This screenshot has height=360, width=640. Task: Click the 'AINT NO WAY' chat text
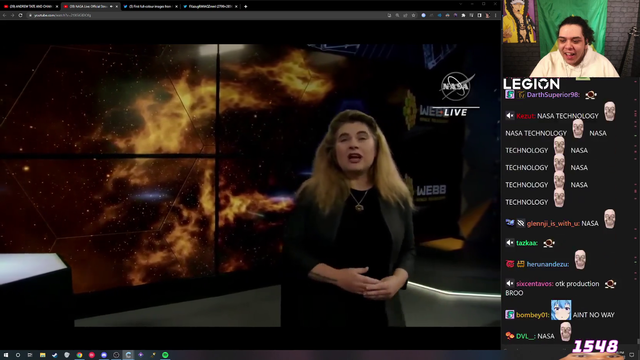[x=593, y=315]
